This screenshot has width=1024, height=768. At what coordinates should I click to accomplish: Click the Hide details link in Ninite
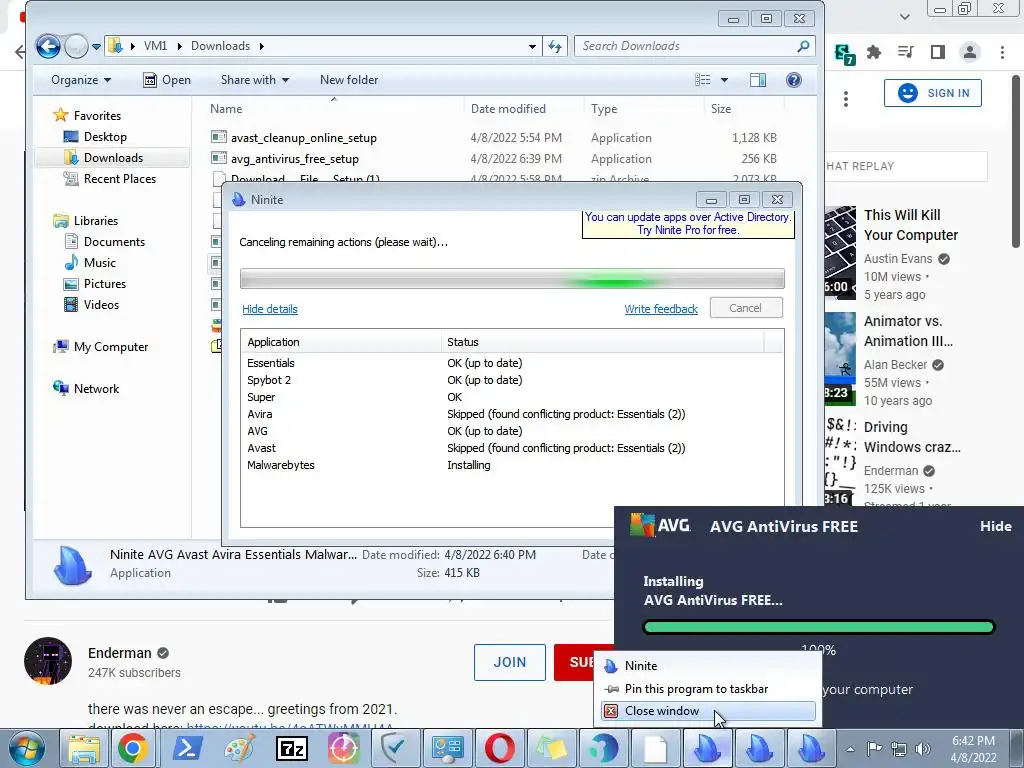pos(270,309)
